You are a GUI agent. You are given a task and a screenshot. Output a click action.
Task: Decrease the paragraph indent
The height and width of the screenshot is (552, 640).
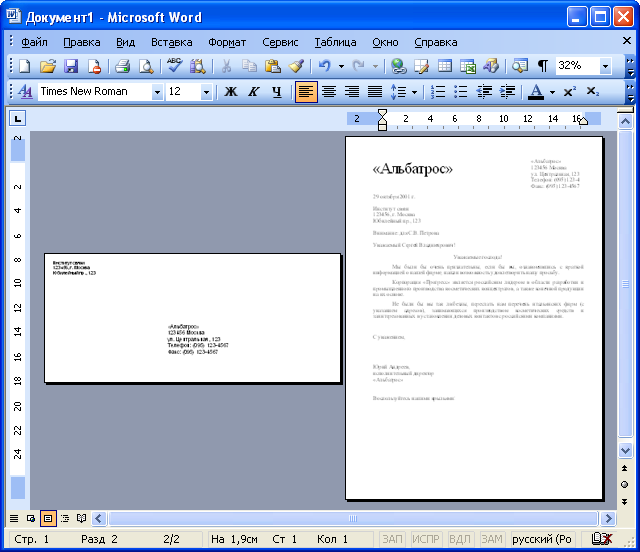(484, 91)
